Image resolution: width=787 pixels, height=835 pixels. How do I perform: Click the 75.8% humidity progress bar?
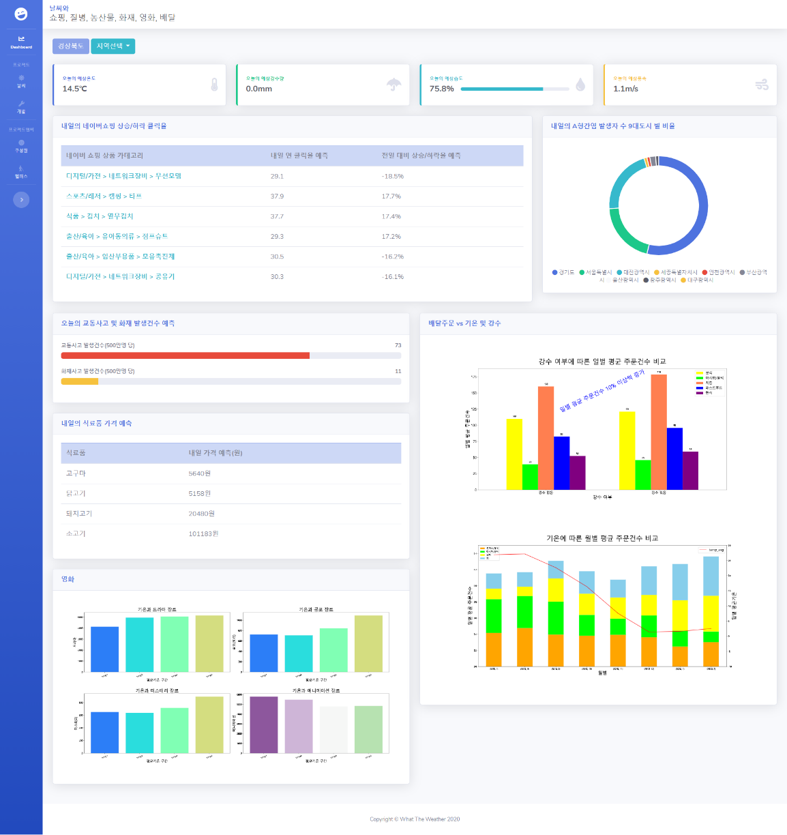[514, 89]
